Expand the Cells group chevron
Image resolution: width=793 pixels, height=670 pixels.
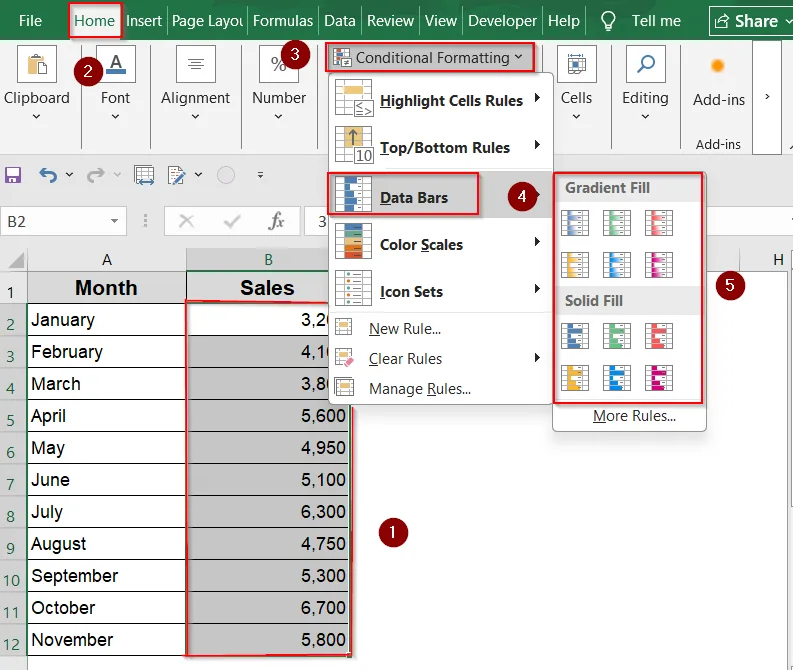[577, 117]
